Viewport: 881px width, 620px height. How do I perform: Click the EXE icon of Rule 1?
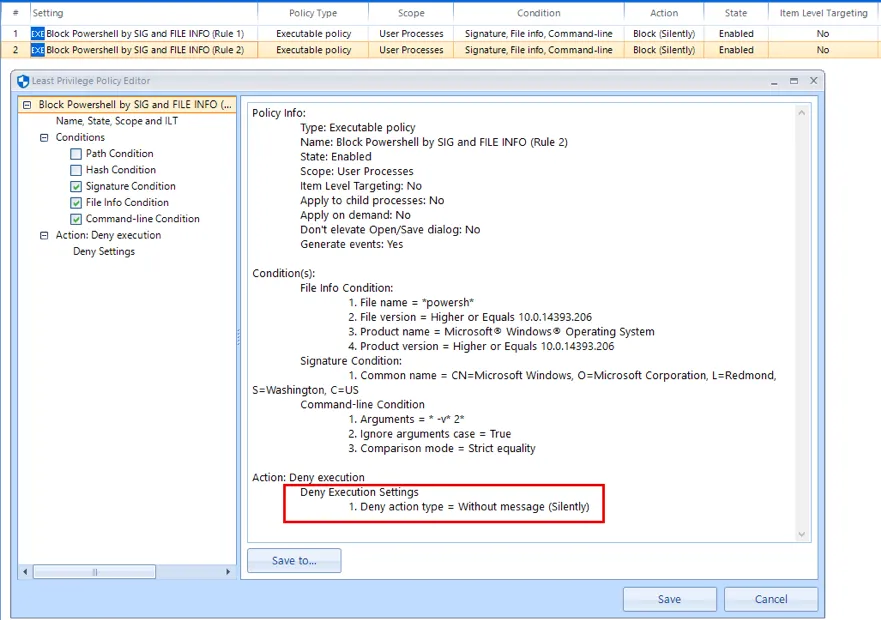click(38, 33)
